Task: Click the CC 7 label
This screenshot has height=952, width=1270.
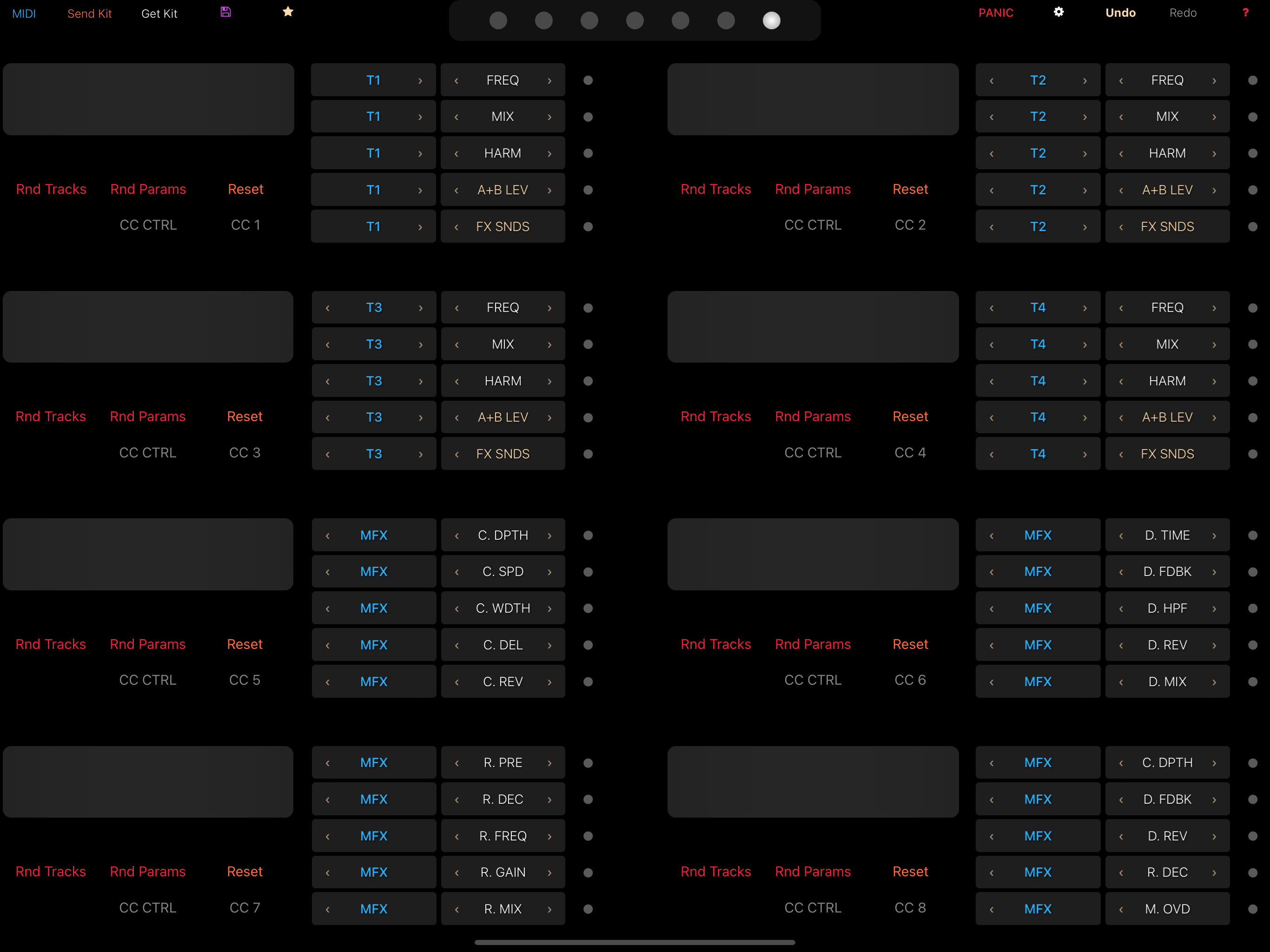Action: click(x=245, y=908)
